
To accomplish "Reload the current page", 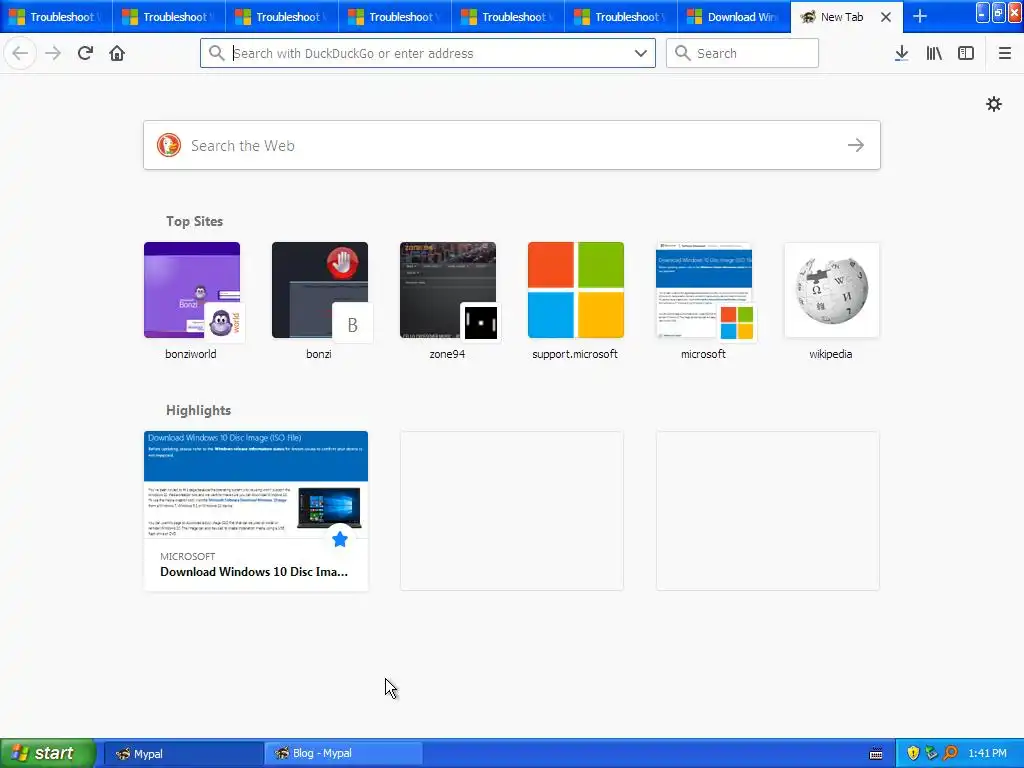I will pyautogui.click(x=85, y=54).
